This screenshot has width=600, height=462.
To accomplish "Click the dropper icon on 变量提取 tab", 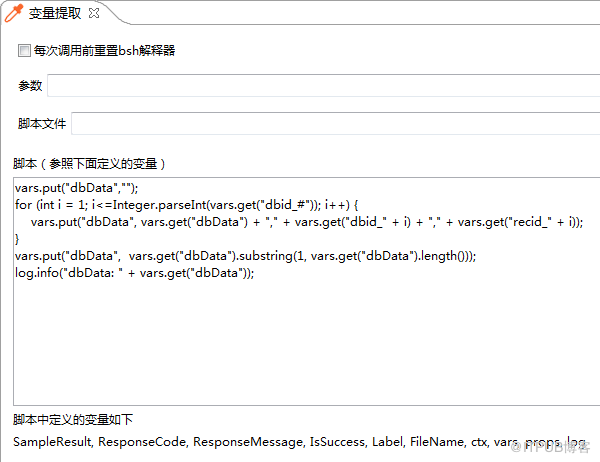I will pos(14,13).
